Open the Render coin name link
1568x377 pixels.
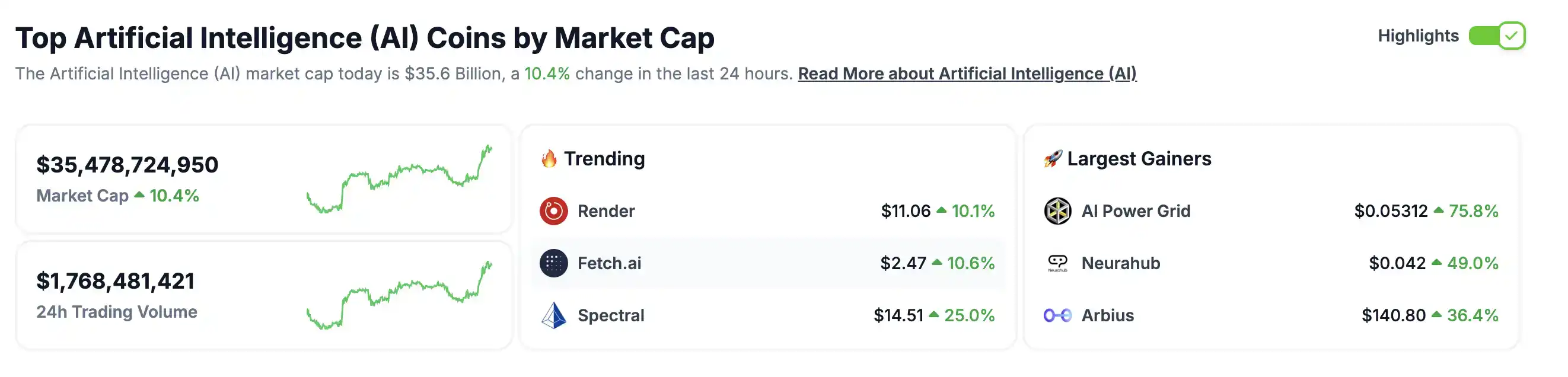pyautogui.click(x=605, y=211)
